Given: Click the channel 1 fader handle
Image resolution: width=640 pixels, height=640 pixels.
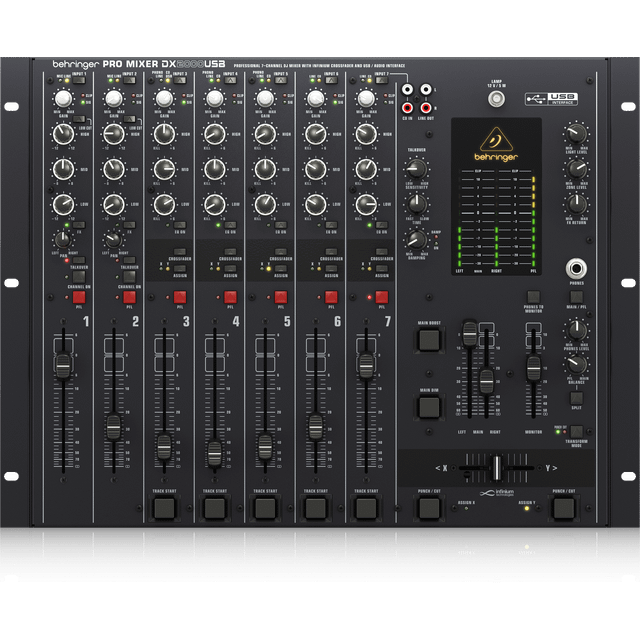Looking at the screenshot, I should [x=63, y=365].
